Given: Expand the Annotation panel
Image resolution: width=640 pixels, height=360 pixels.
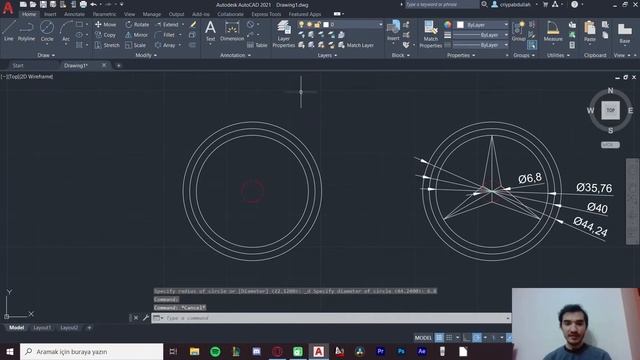Looking at the screenshot, I should pyautogui.click(x=236, y=55).
